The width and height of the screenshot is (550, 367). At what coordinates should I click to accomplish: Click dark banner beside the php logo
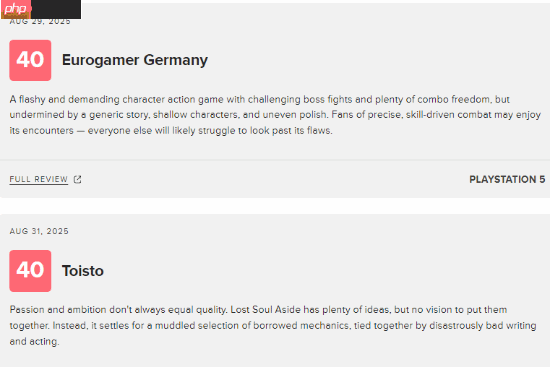click(56, 9)
